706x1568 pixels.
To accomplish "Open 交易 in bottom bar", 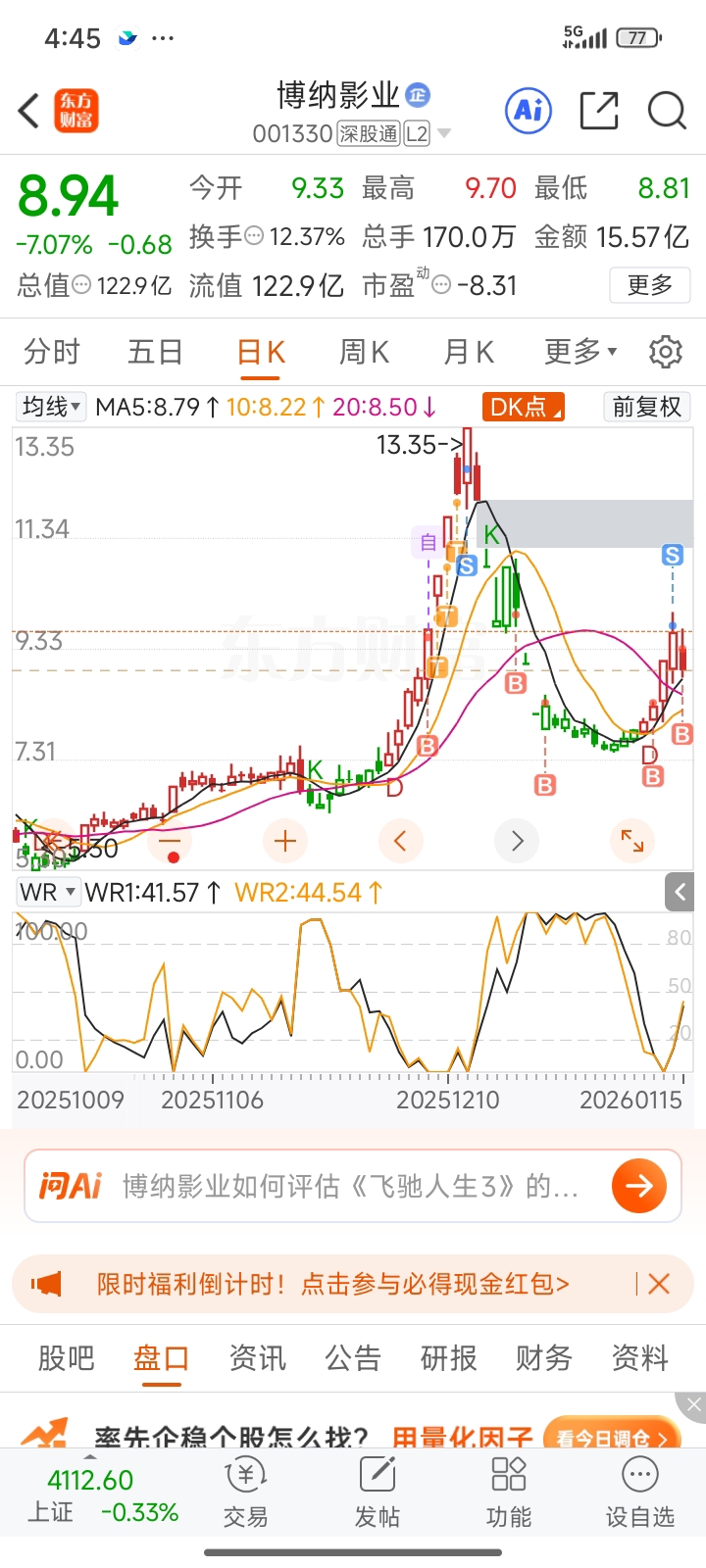I will point(245,1493).
